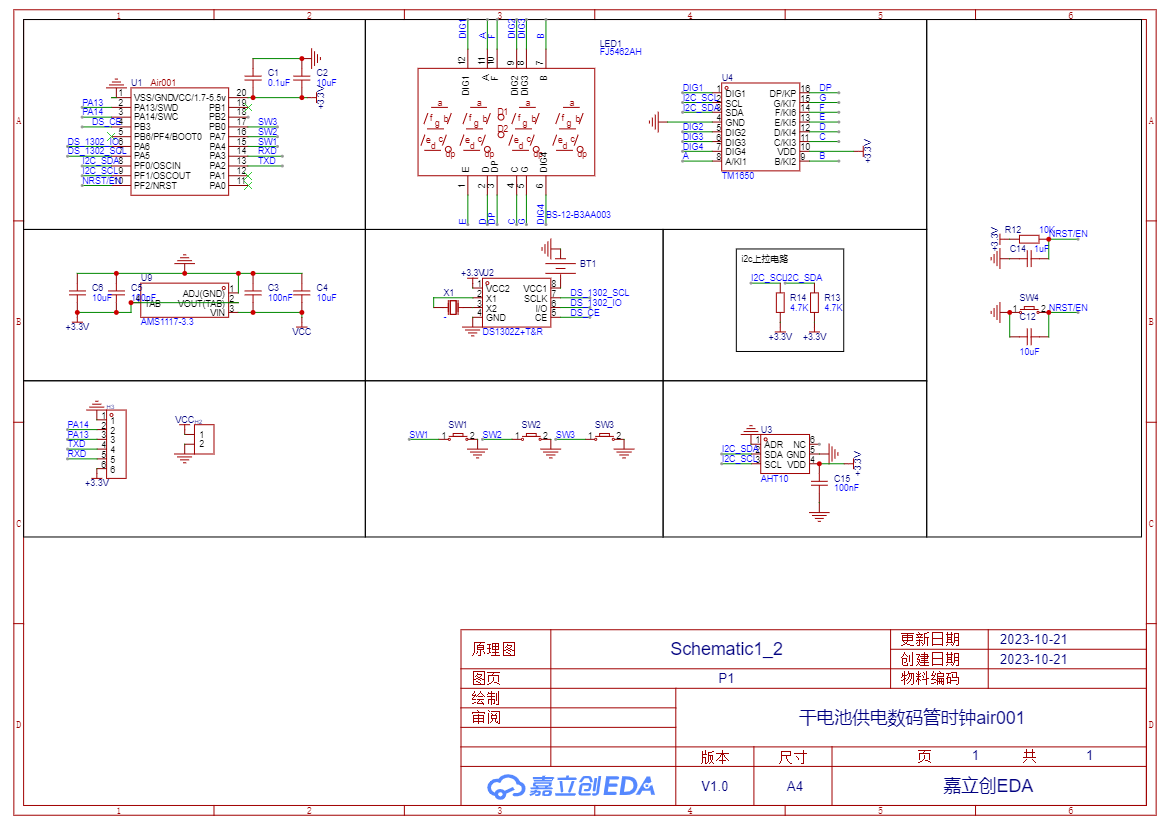Viewport: 1170px width, 825px height.
Task: Click the NRST/EN net label beside R12
Action: pyautogui.click(x=1069, y=233)
